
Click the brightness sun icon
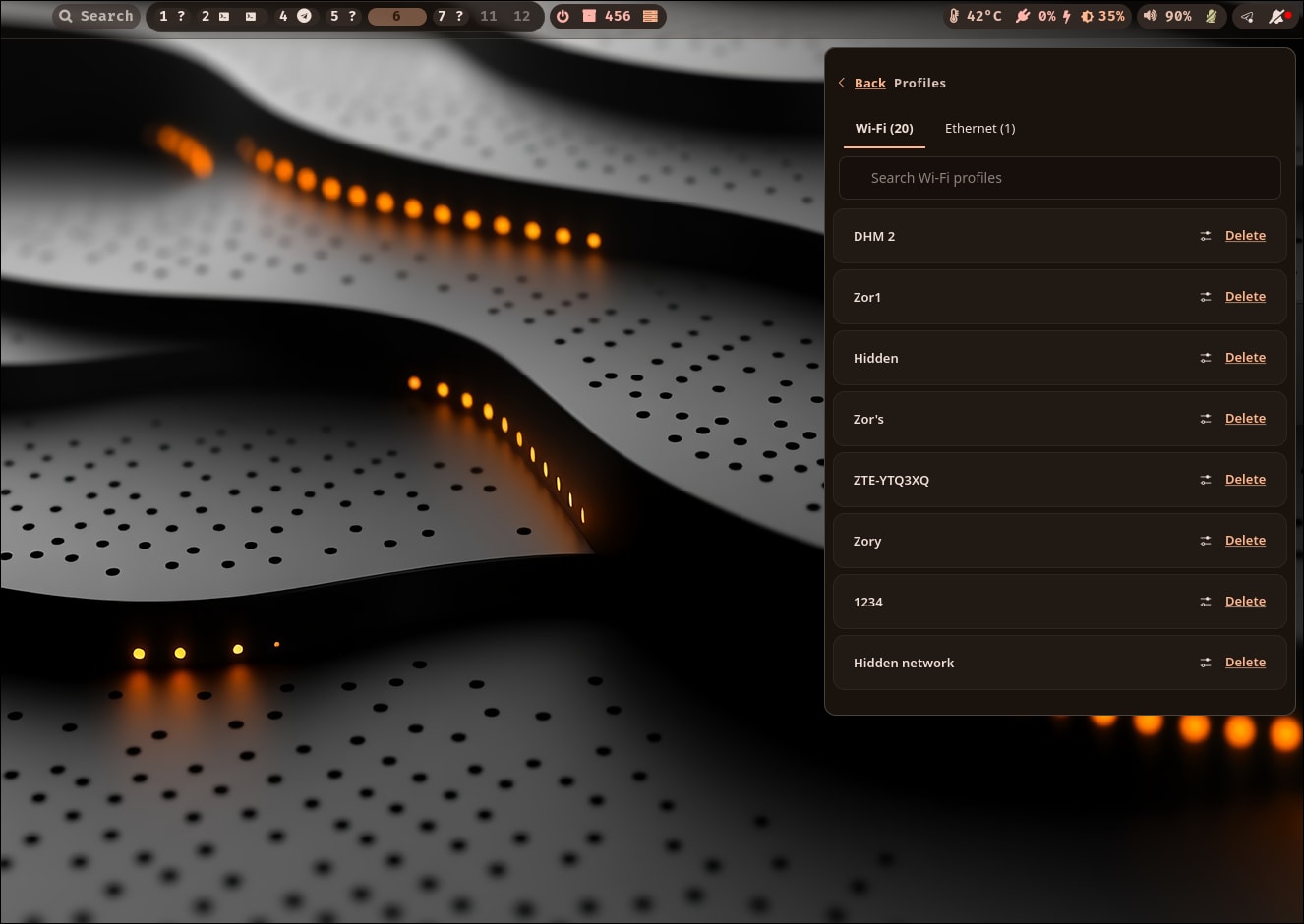click(1087, 16)
